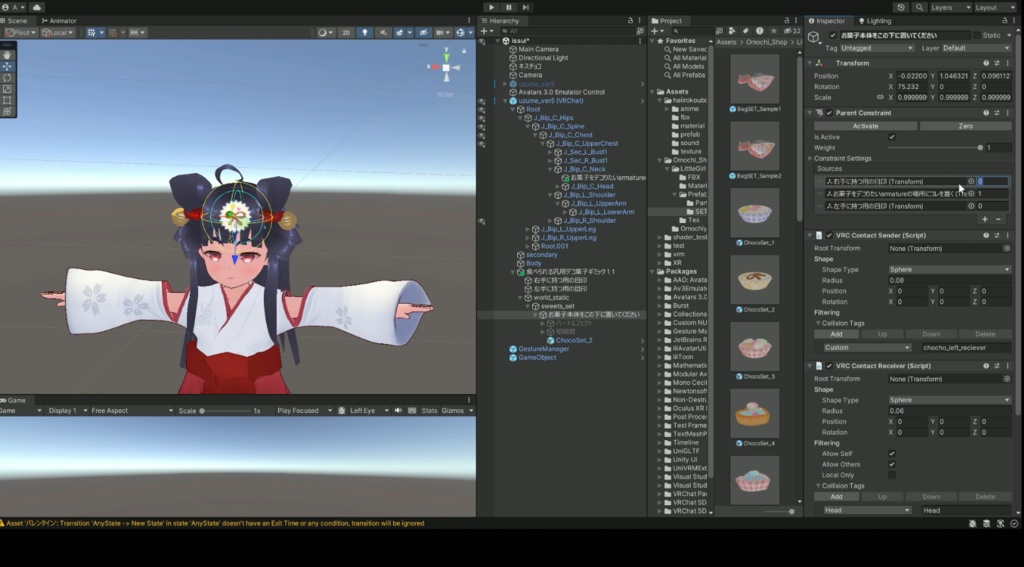Click the Zero button in Parent Constraint

[x=966, y=126]
